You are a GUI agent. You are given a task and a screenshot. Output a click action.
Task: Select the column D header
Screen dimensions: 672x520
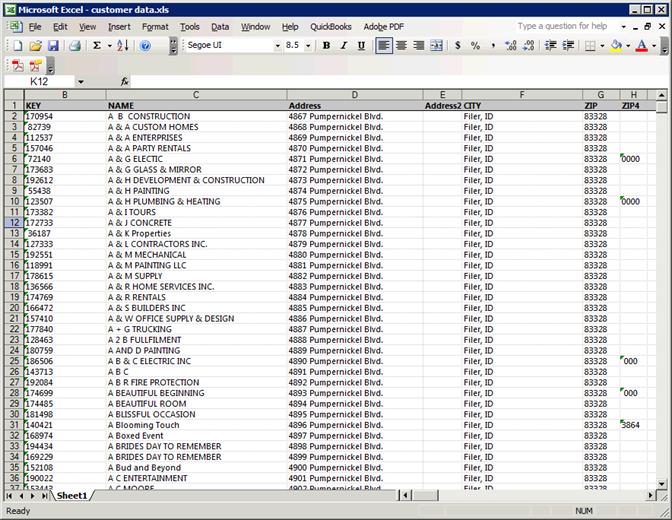pos(354,94)
